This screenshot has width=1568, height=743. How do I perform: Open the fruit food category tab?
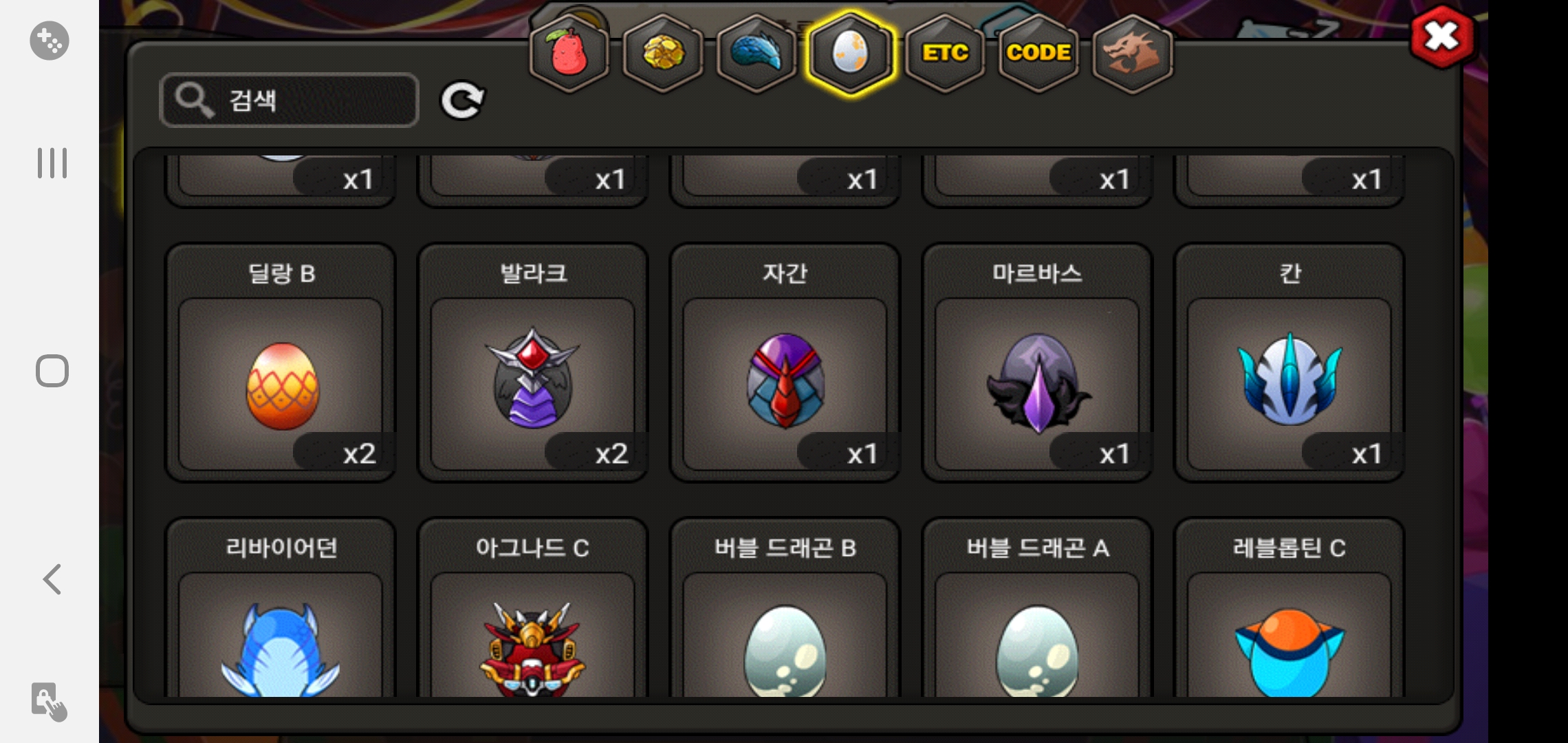coord(569,52)
